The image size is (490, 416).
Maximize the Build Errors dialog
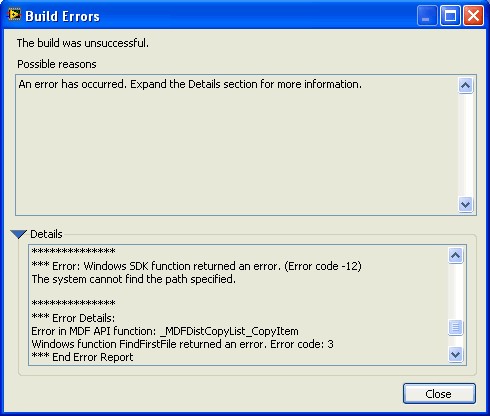tap(450, 16)
